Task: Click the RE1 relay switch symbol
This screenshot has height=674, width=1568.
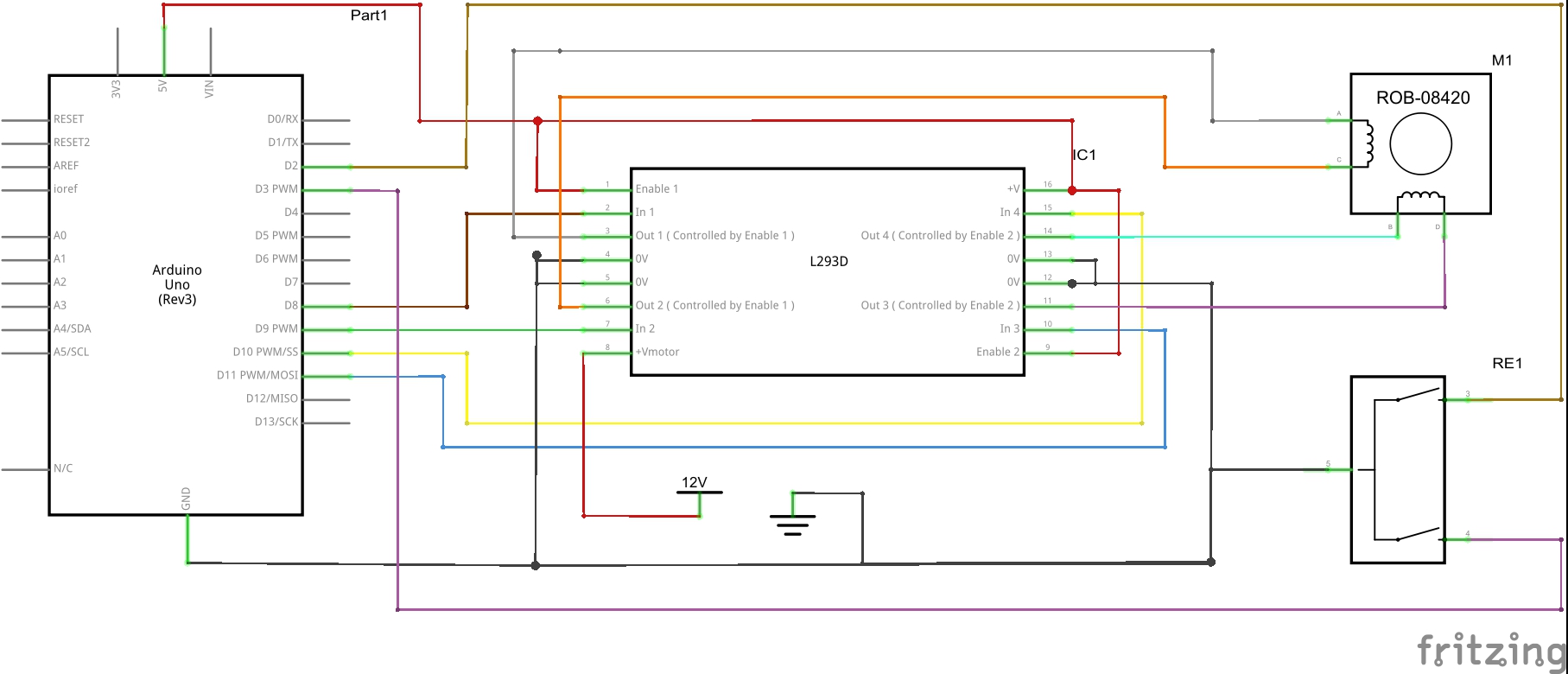Action: (1398, 470)
